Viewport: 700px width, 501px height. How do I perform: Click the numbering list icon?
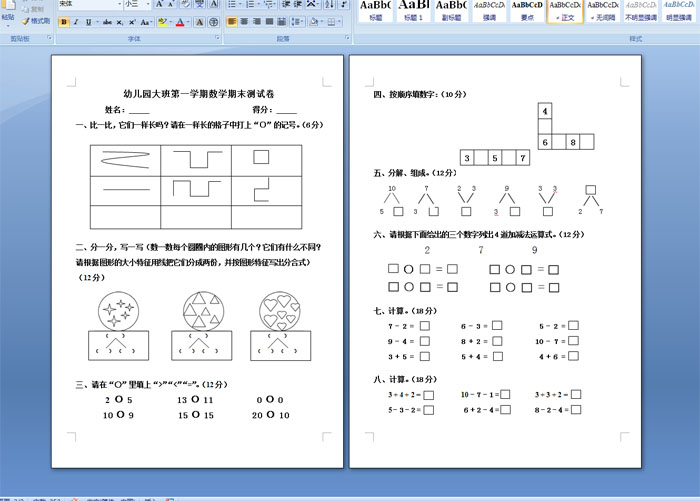pos(252,4)
